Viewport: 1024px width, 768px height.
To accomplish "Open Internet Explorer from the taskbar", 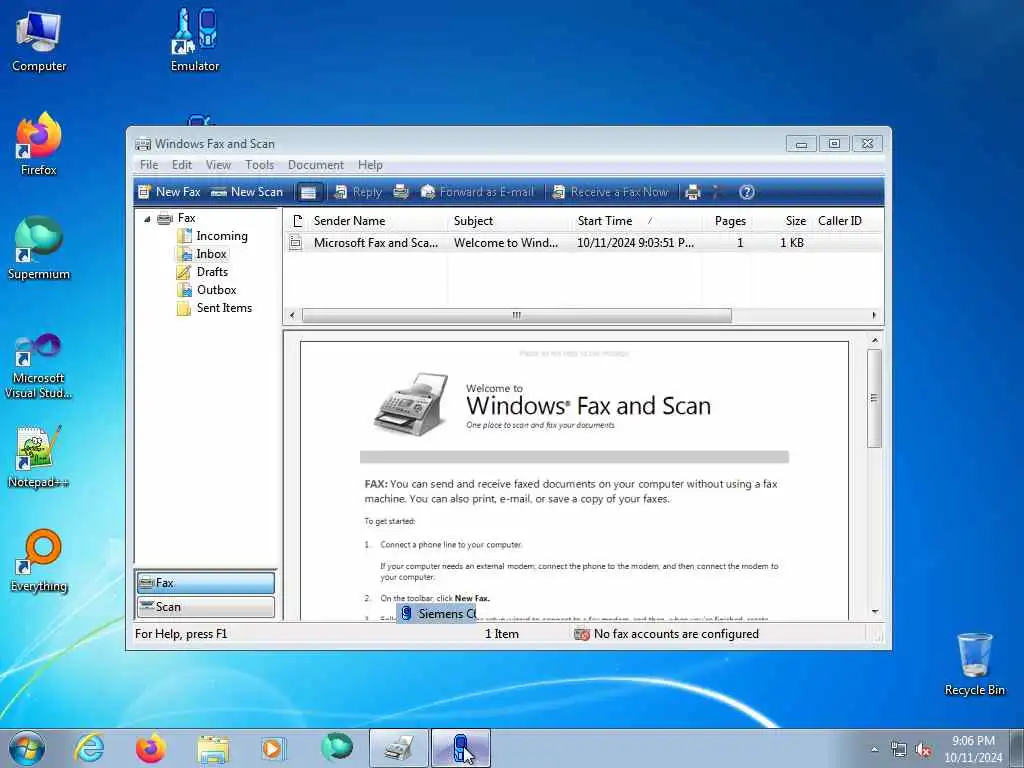I will 89,748.
